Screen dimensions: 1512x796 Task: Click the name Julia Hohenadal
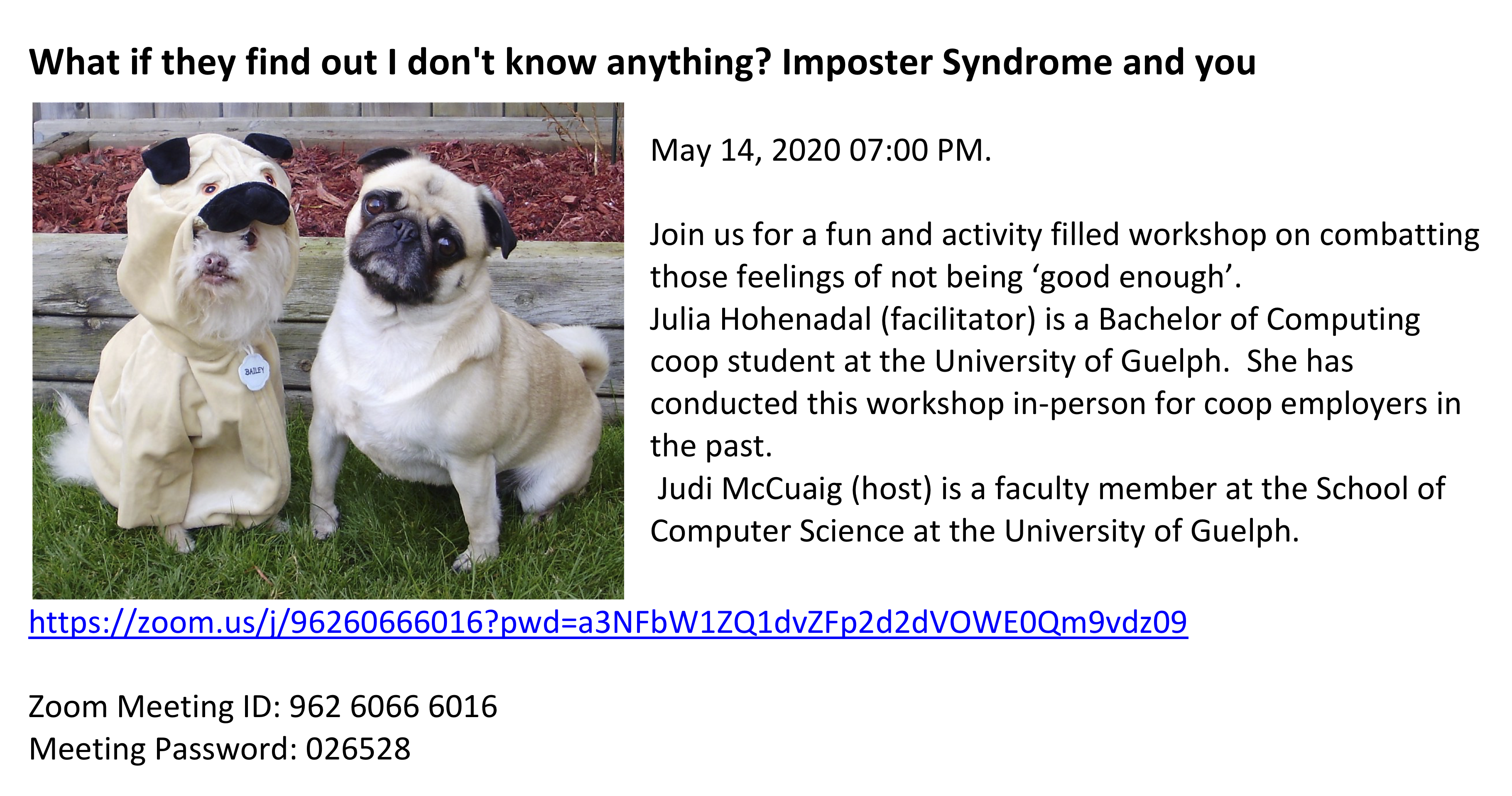click(760, 319)
